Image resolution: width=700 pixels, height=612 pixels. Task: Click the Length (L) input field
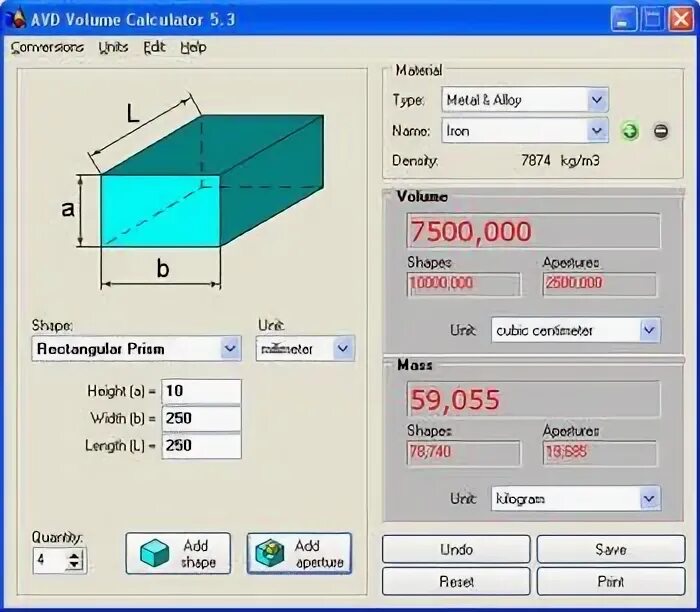point(201,445)
